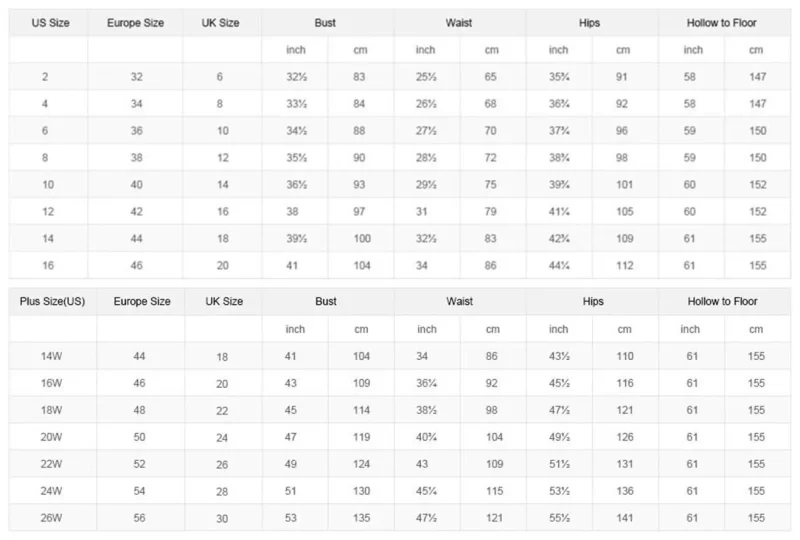
Task: Click the Europe Size header in top table
Action: [x=135, y=23]
